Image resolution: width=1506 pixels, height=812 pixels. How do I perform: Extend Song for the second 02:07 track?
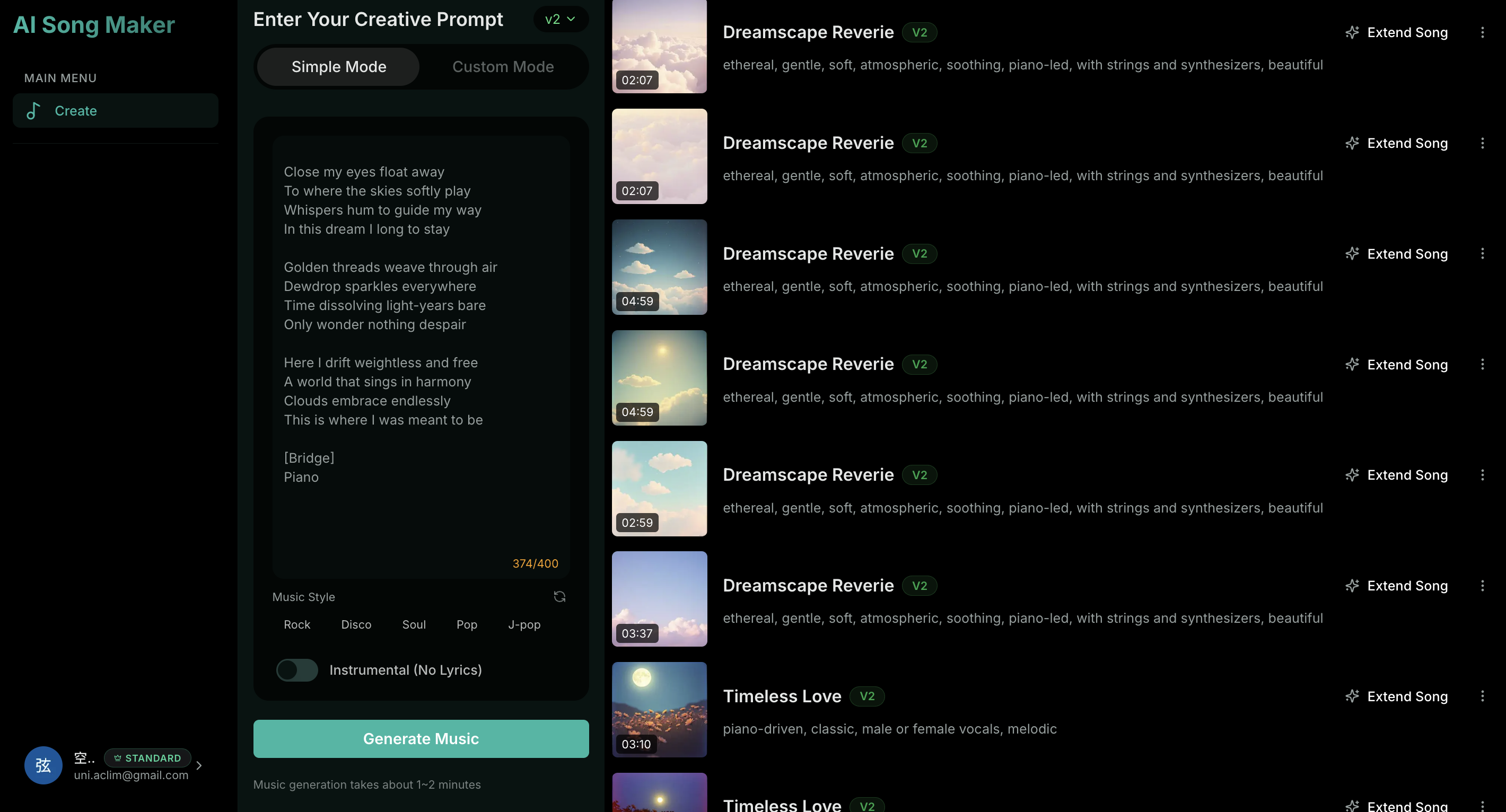pyautogui.click(x=1396, y=143)
